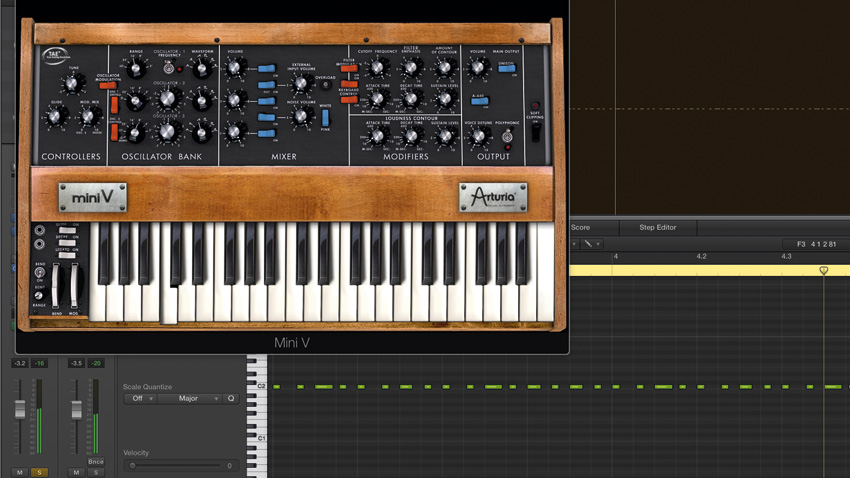Image resolution: width=850 pixels, height=478 pixels.
Task: Click Oscillator 1 Range knob
Action: point(136,69)
